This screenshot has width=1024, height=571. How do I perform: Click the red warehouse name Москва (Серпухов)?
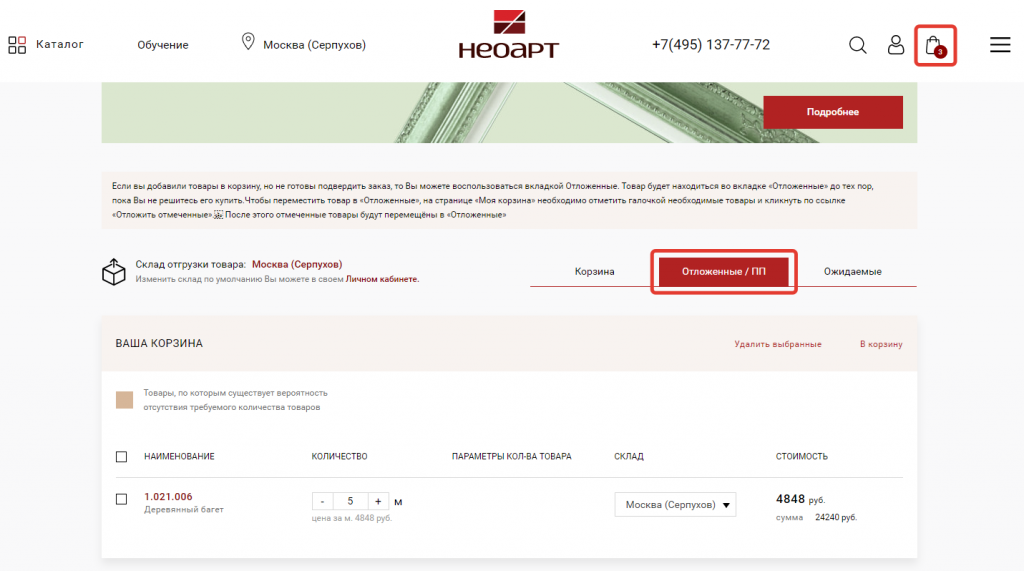point(297,264)
